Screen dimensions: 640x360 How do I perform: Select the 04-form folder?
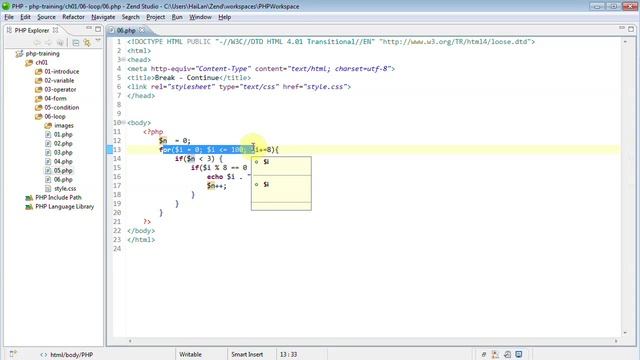[x=55, y=98]
